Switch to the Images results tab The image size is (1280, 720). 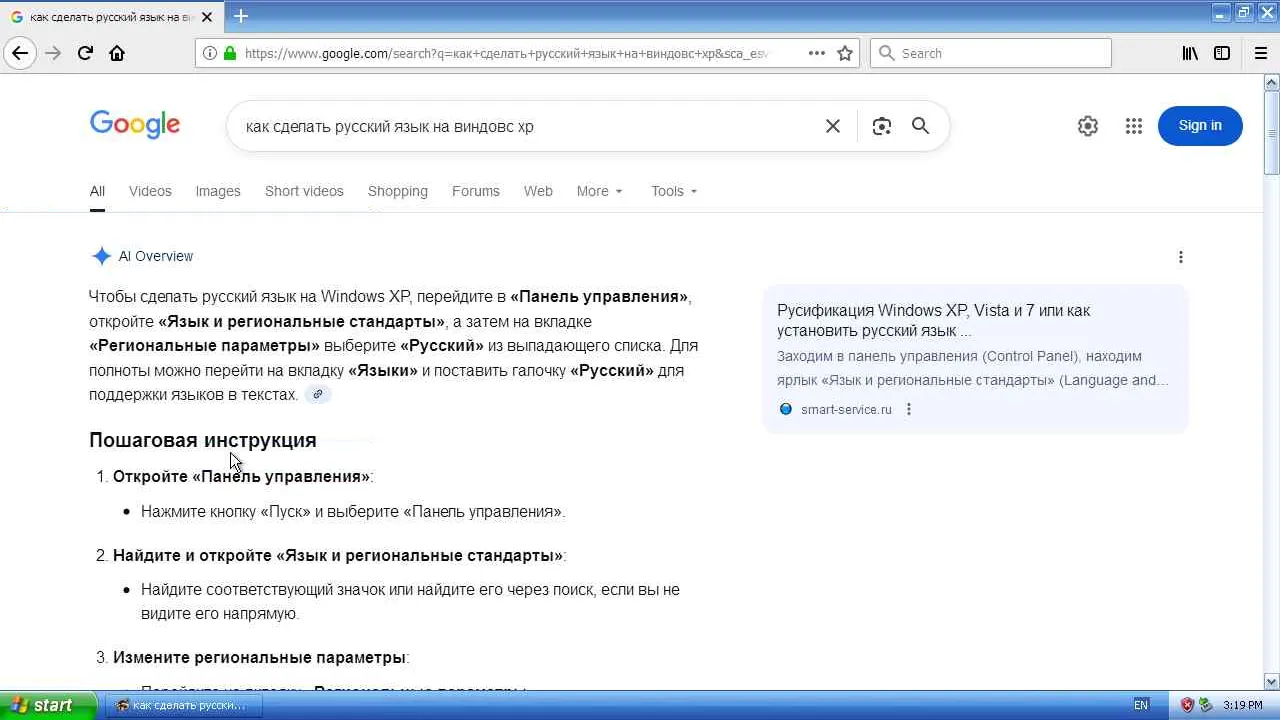pos(218,191)
